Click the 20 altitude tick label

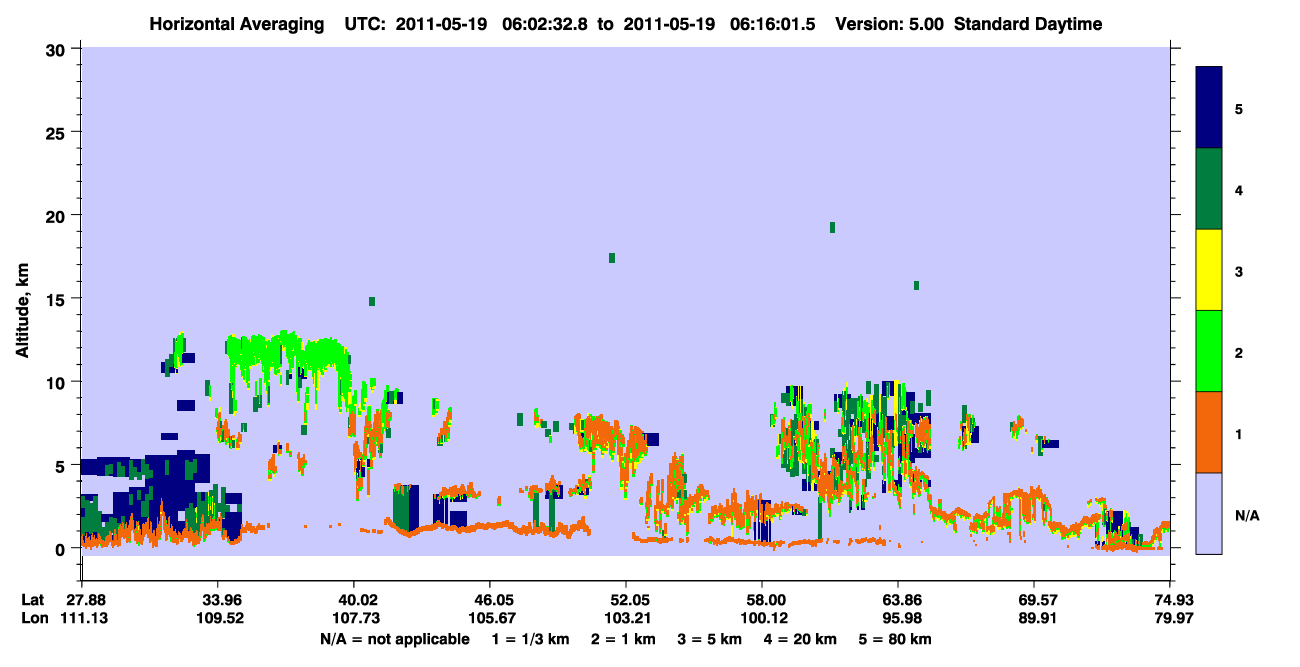point(57,215)
